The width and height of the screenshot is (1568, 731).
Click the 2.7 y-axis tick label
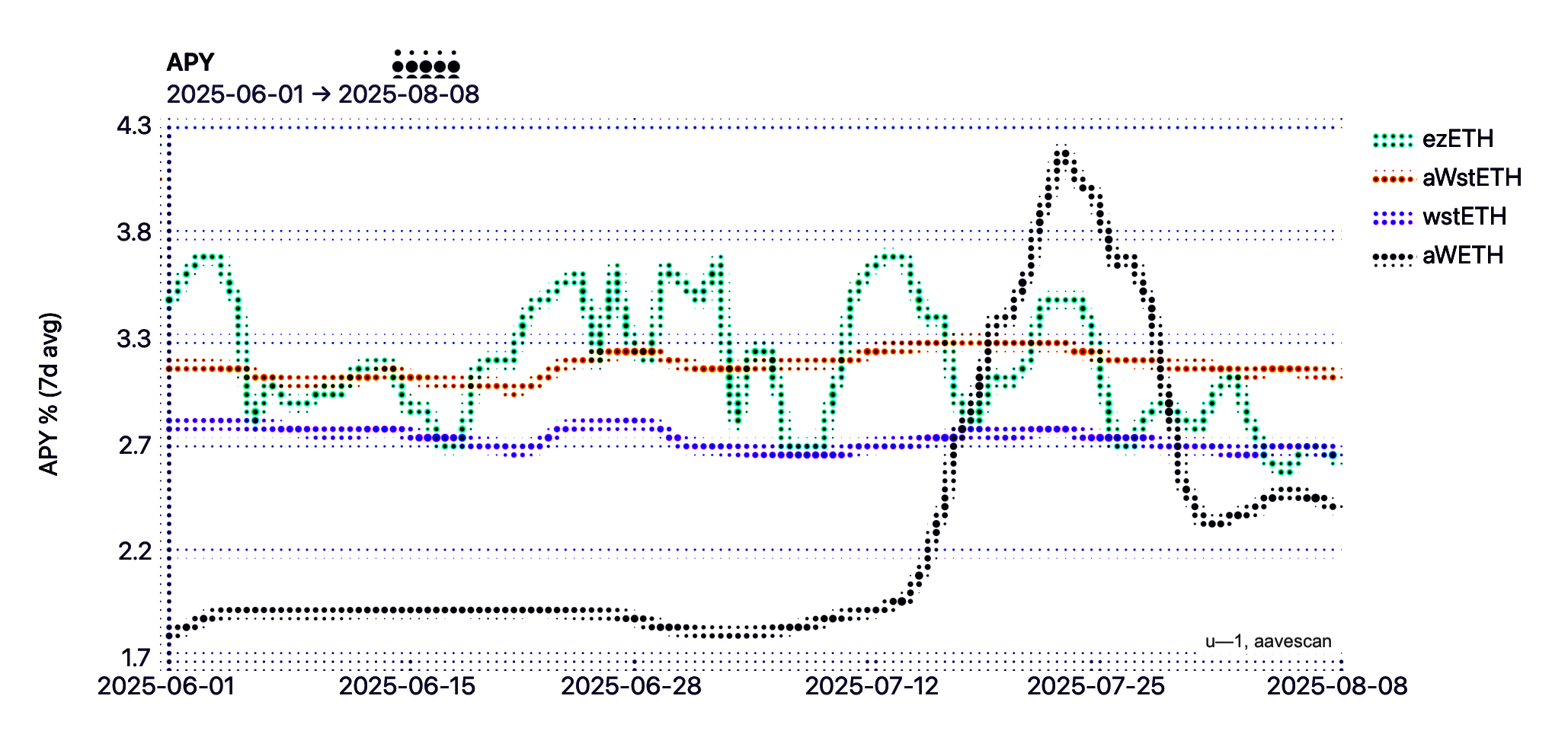click(134, 445)
